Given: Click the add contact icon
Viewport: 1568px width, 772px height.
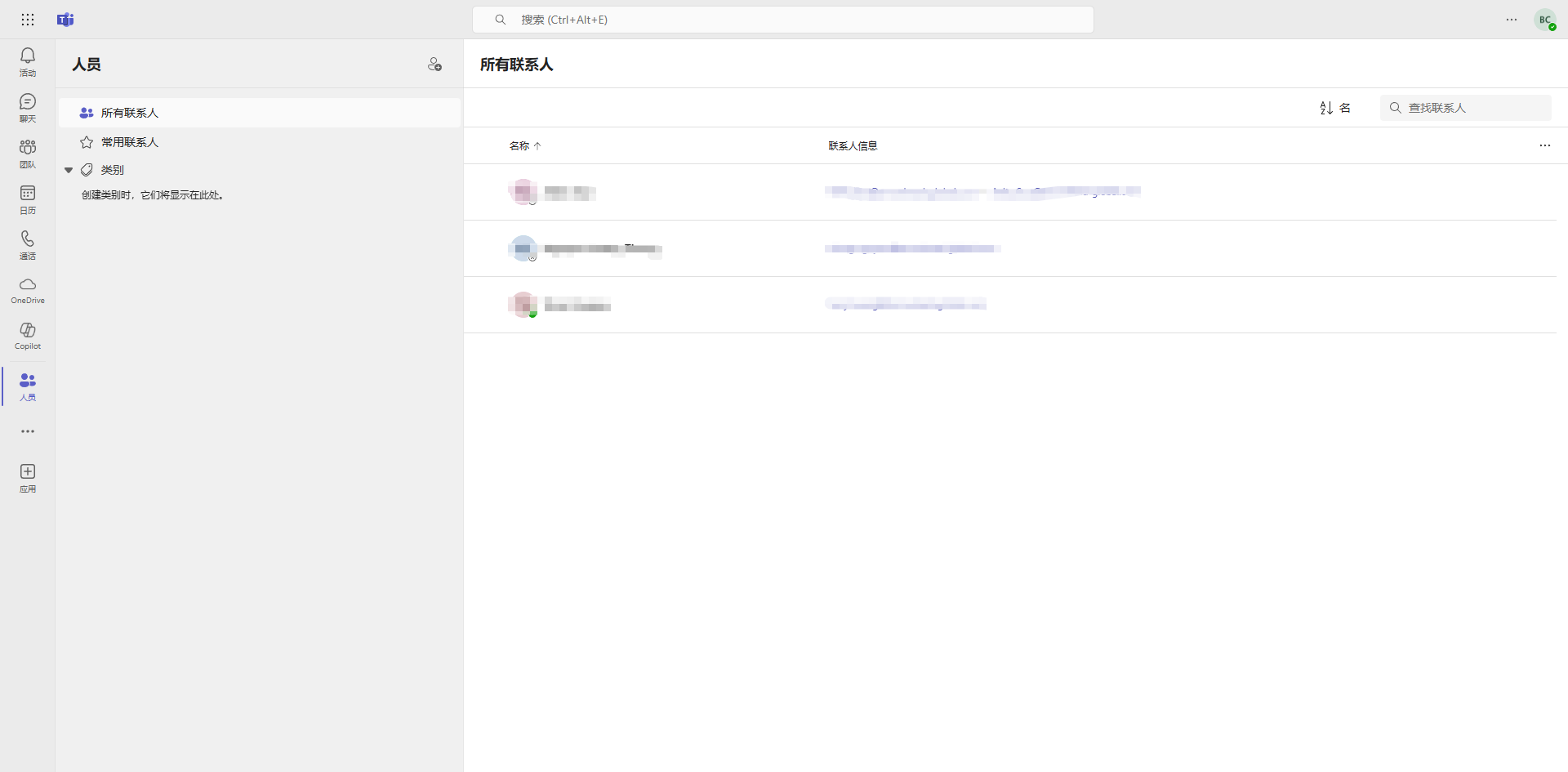Looking at the screenshot, I should tap(434, 65).
